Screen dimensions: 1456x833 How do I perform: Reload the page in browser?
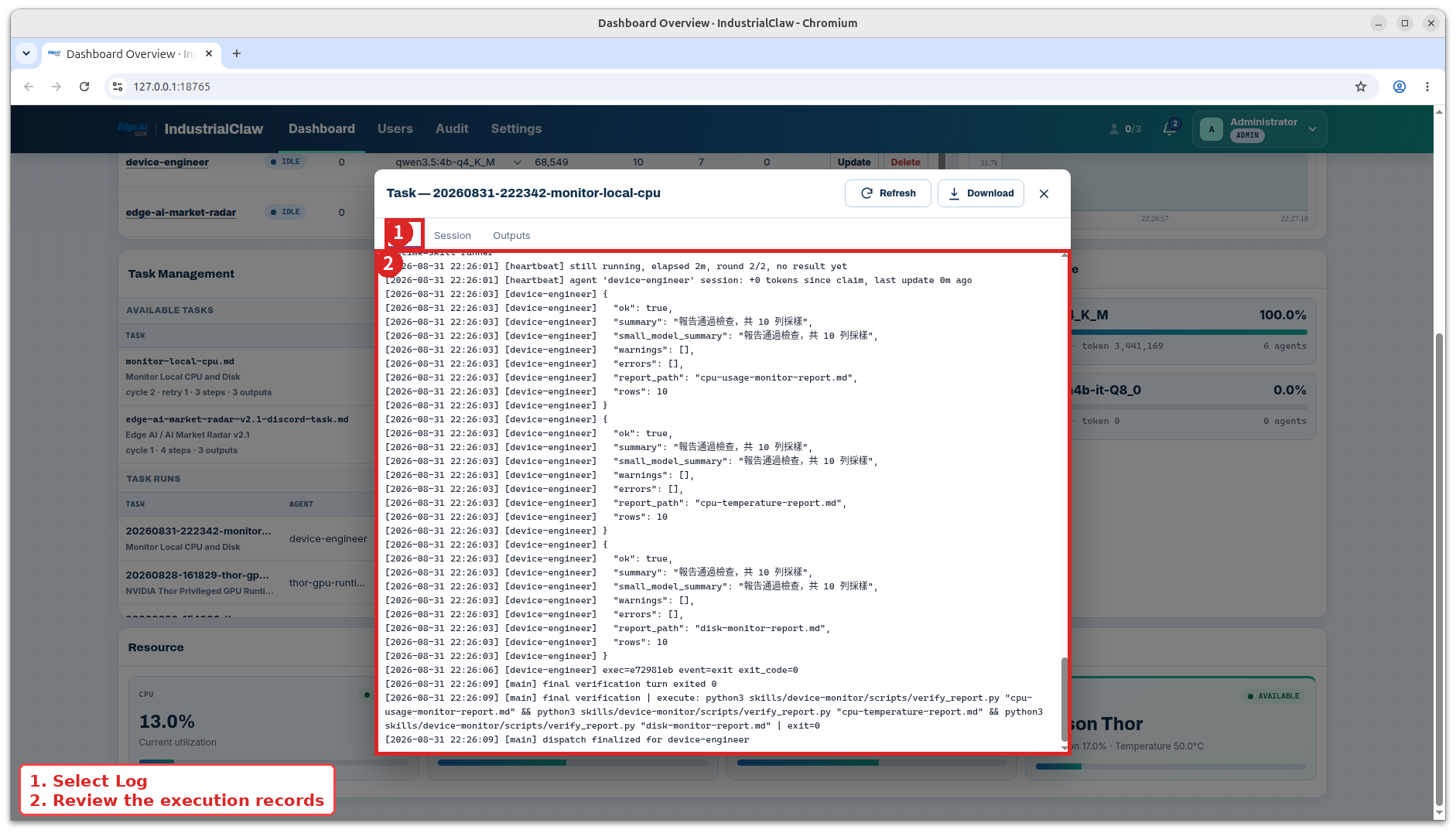point(84,87)
